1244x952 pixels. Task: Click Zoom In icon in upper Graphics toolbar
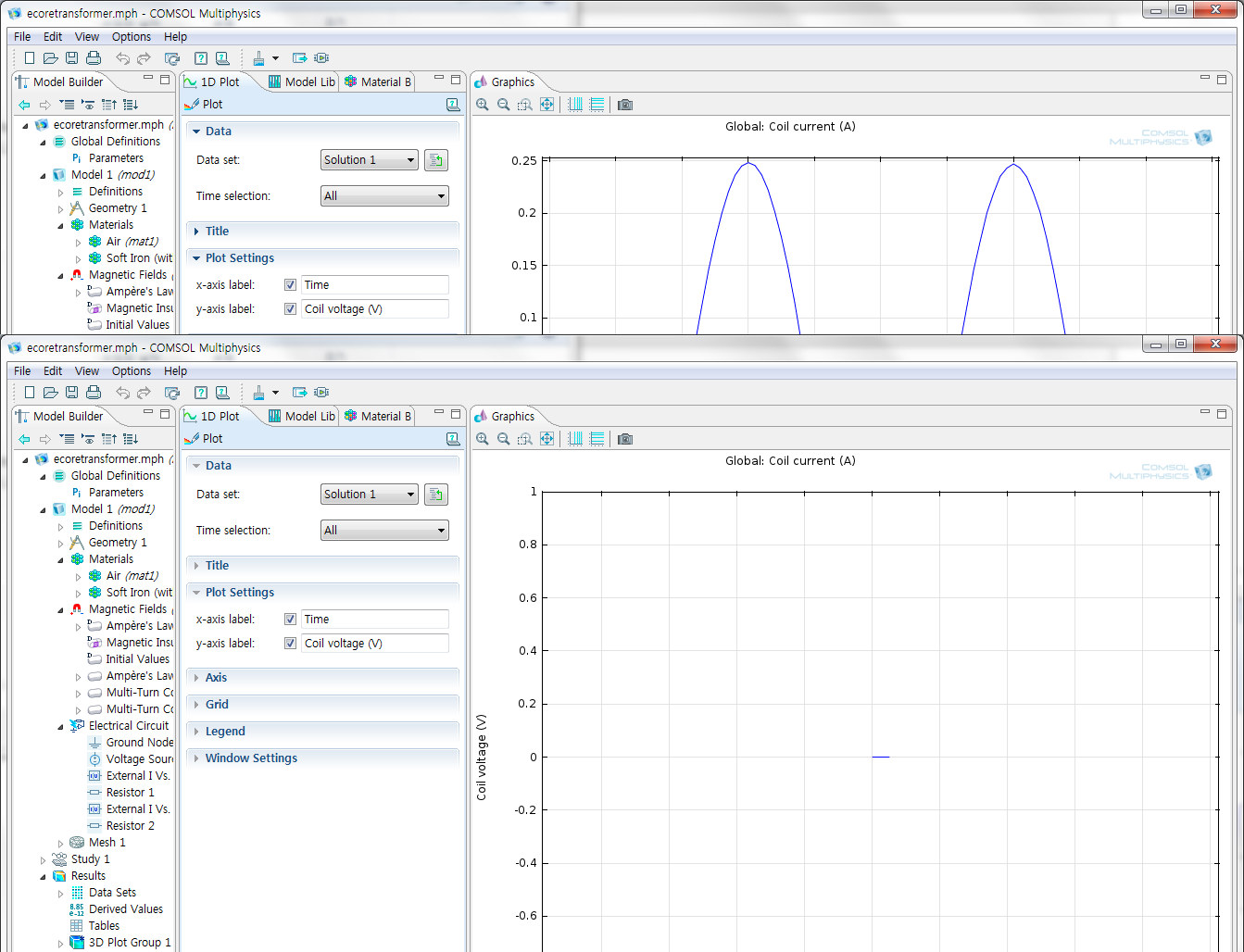click(x=483, y=105)
